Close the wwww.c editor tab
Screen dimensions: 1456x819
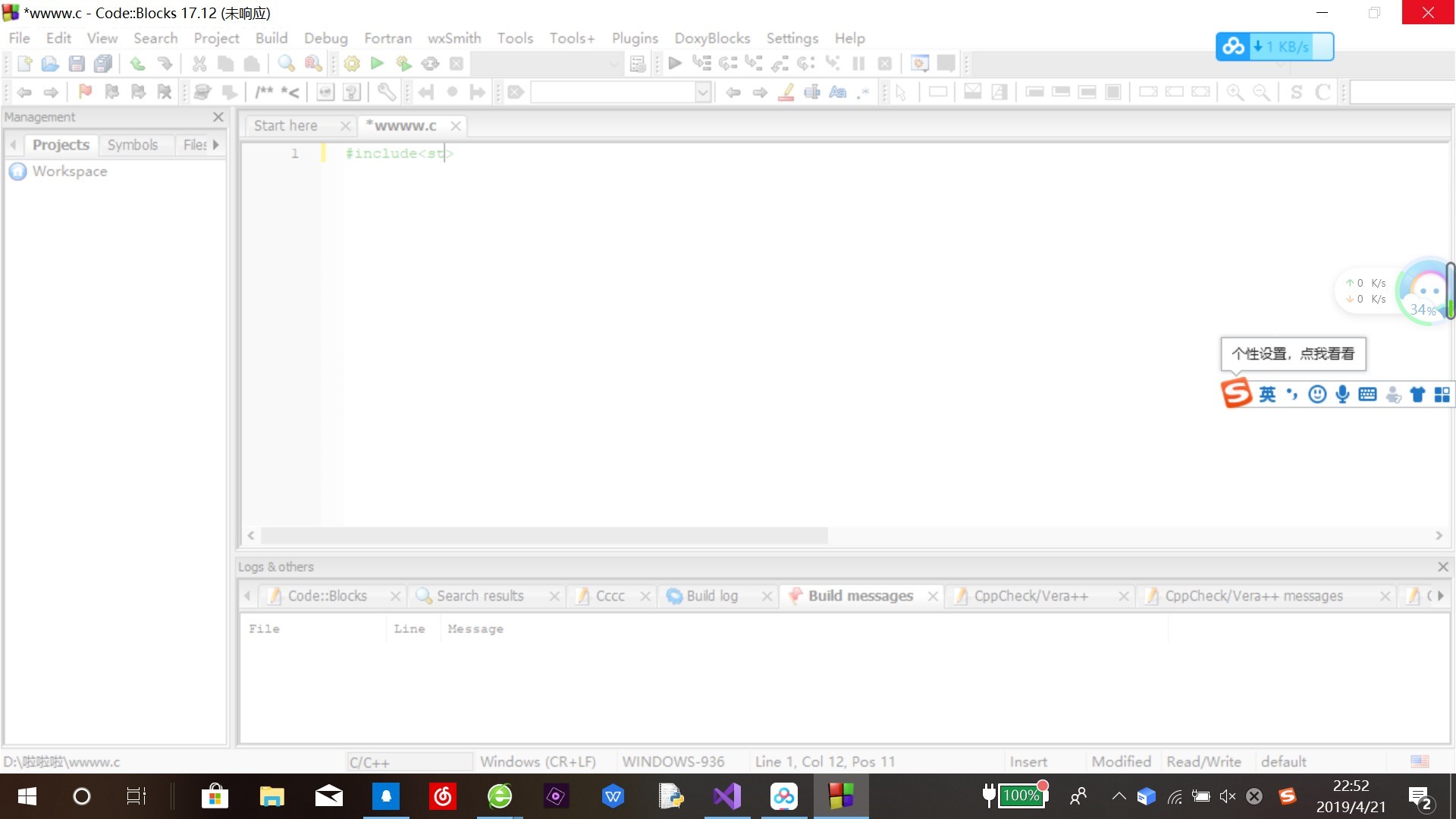coord(456,126)
